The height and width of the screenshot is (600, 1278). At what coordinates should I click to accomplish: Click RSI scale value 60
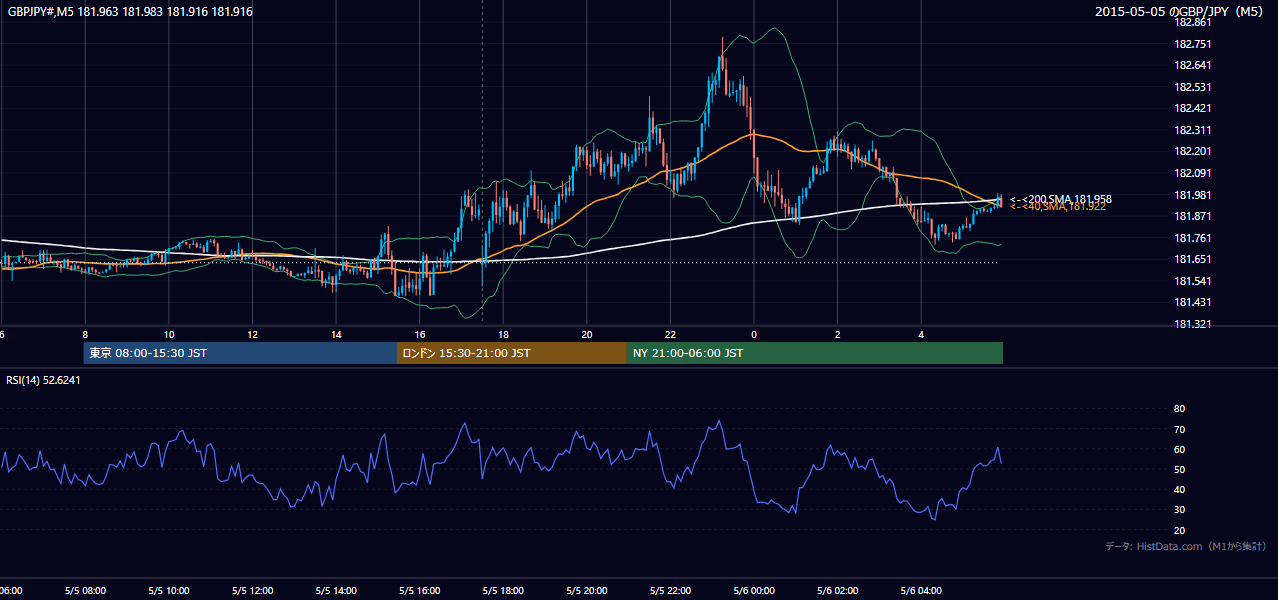tap(1179, 449)
